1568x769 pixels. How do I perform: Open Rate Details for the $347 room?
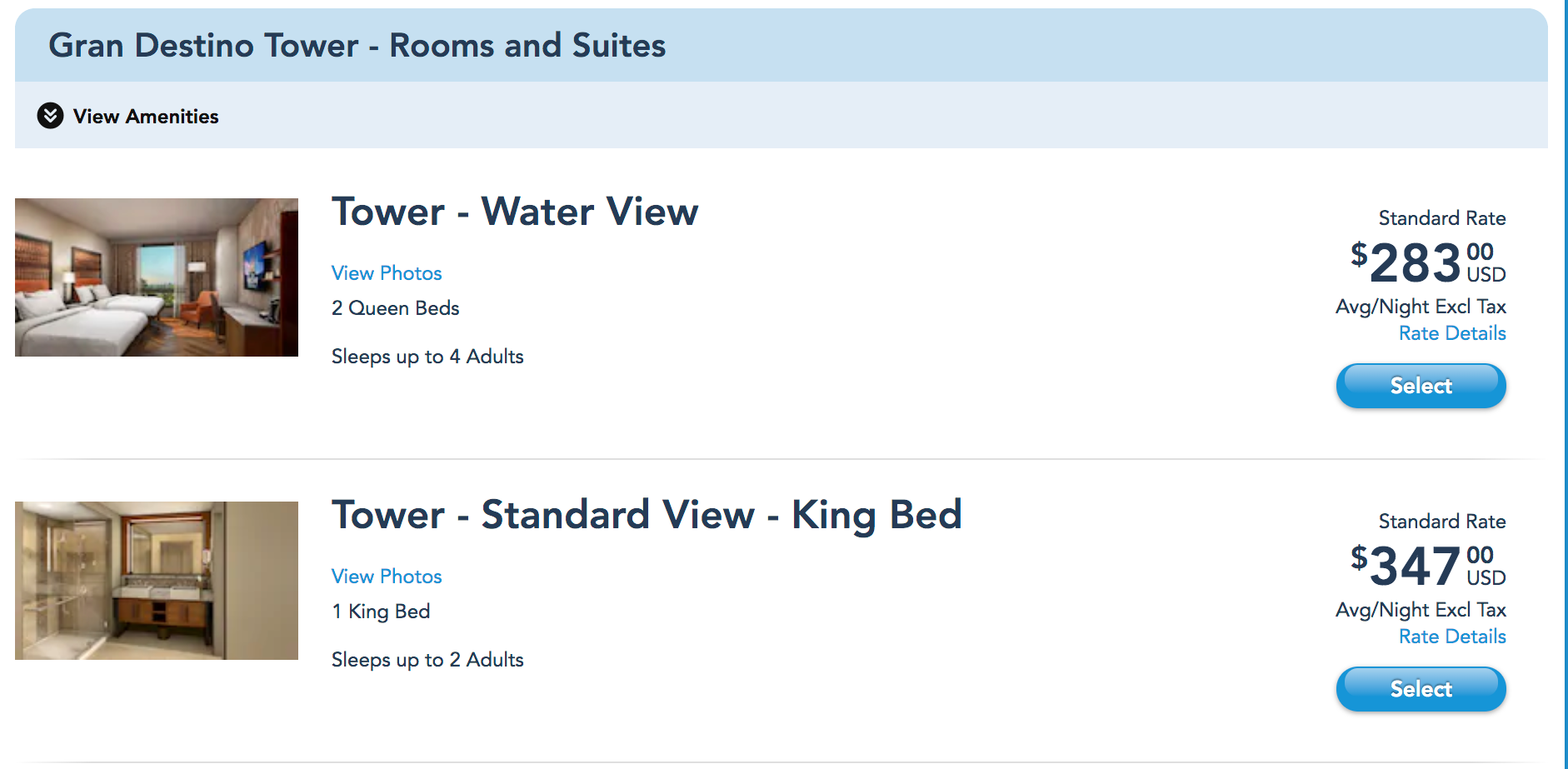[1452, 637]
